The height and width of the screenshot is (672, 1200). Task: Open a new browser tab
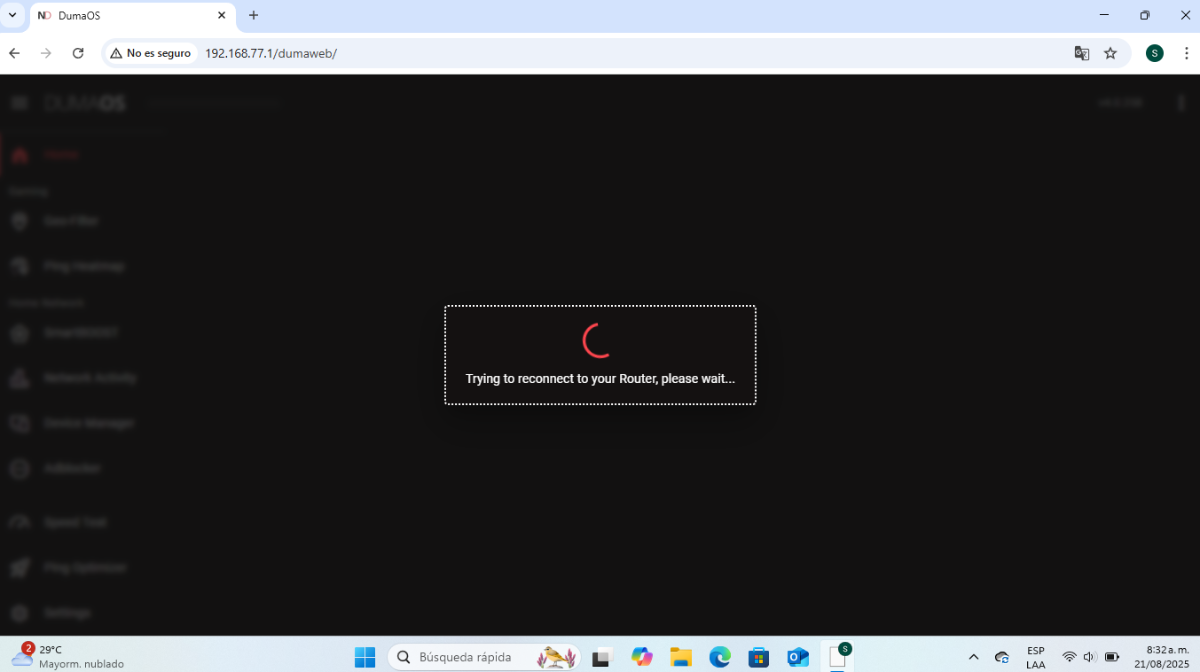pyautogui.click(x=253, y=15)
